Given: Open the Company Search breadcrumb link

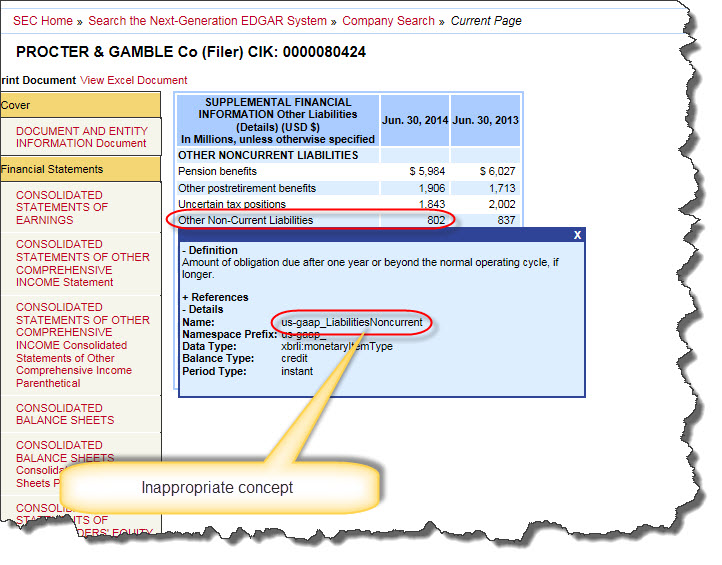Looking at the screenshot, I should (x=388, y=21).
